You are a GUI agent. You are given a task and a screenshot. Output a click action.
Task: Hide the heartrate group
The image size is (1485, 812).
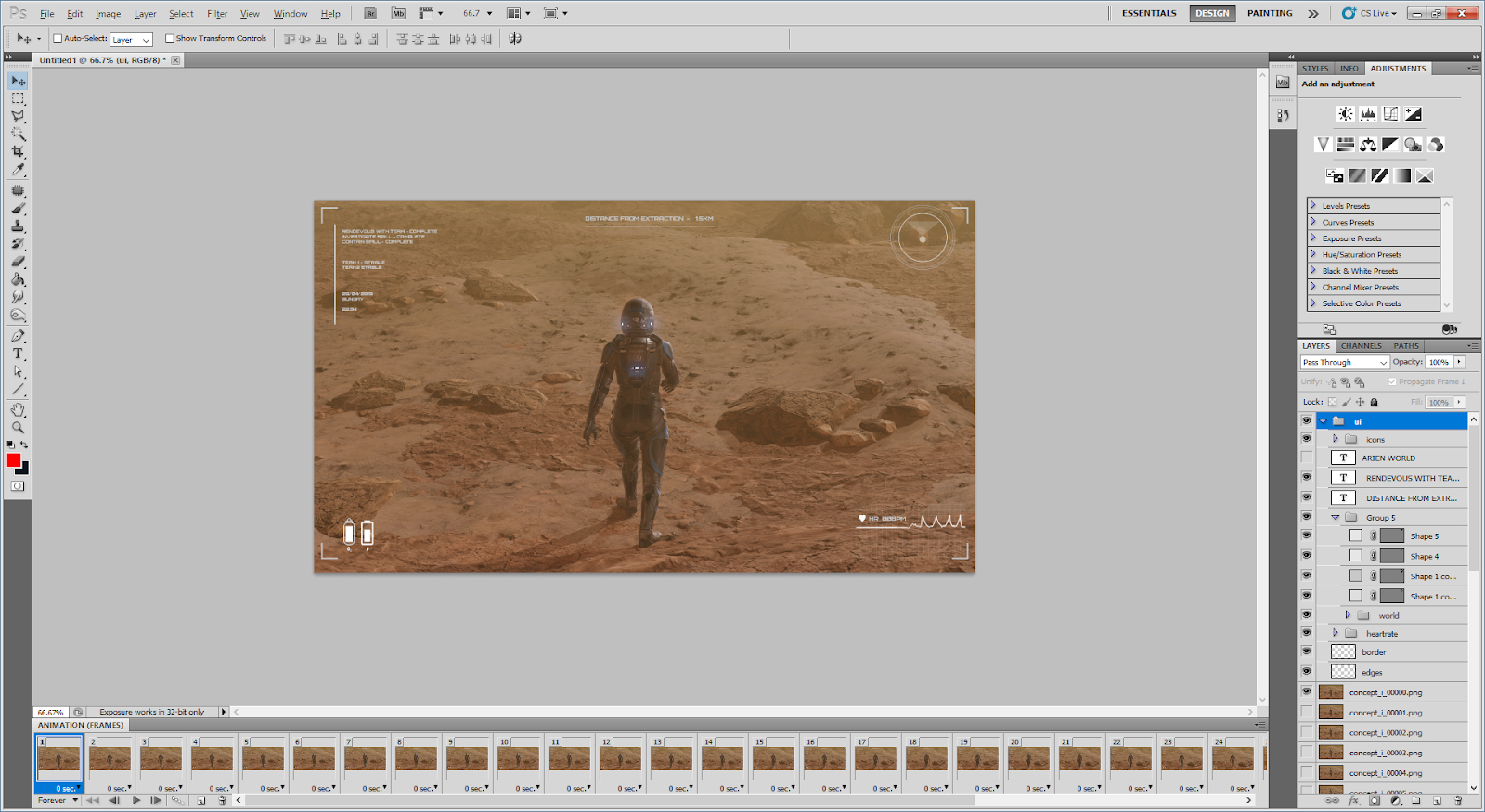[1307, 633]
